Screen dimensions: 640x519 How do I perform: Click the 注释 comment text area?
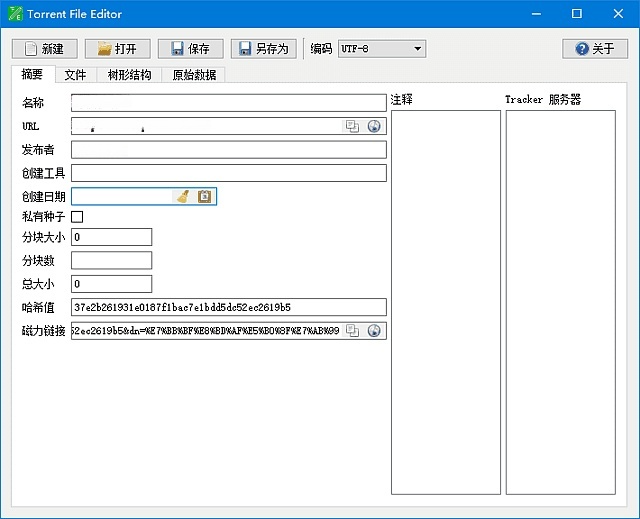pos(445,300)
